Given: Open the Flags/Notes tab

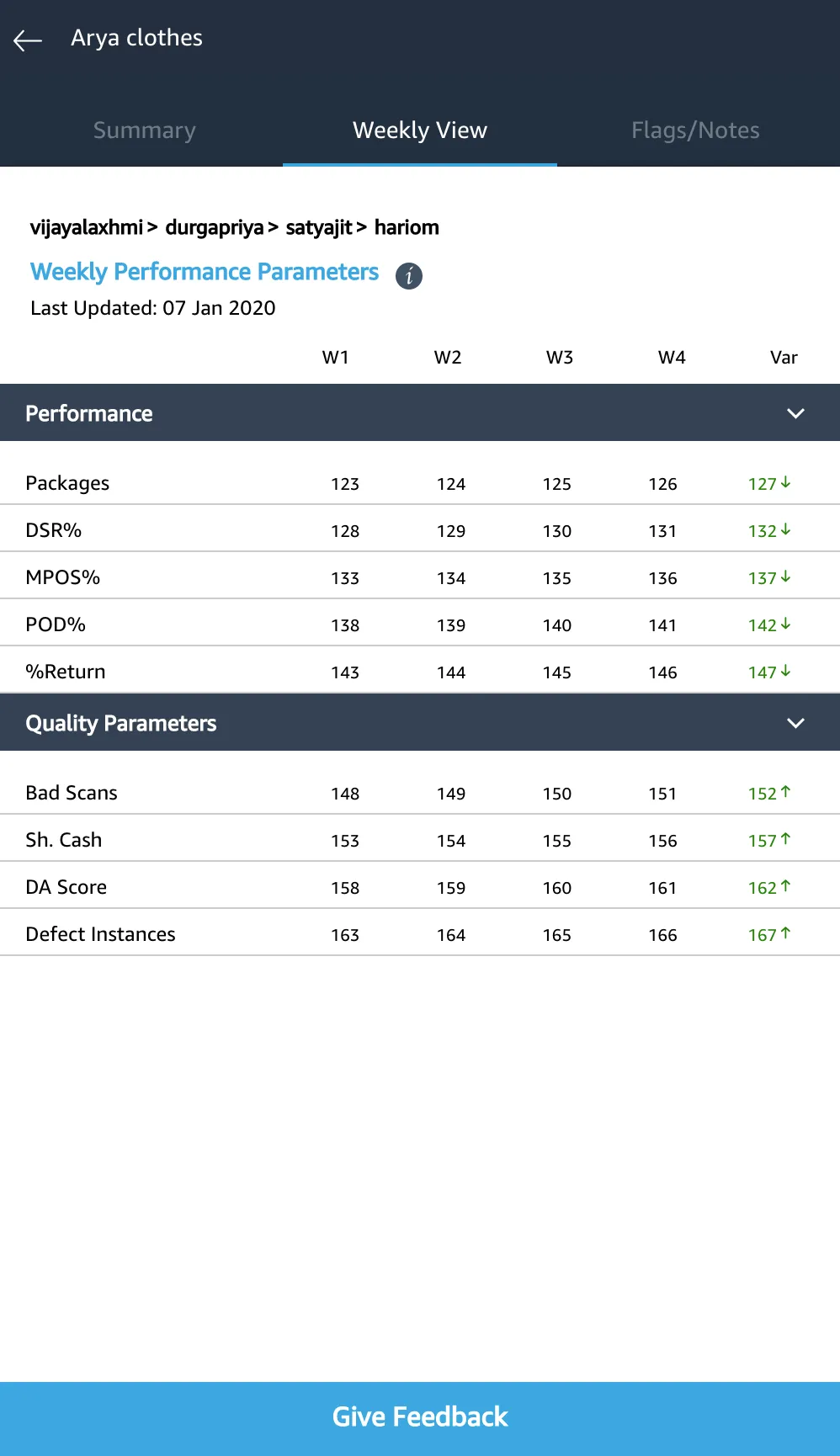Looking at the screenshot, I should pyautogui.click(x=695, y=130).
